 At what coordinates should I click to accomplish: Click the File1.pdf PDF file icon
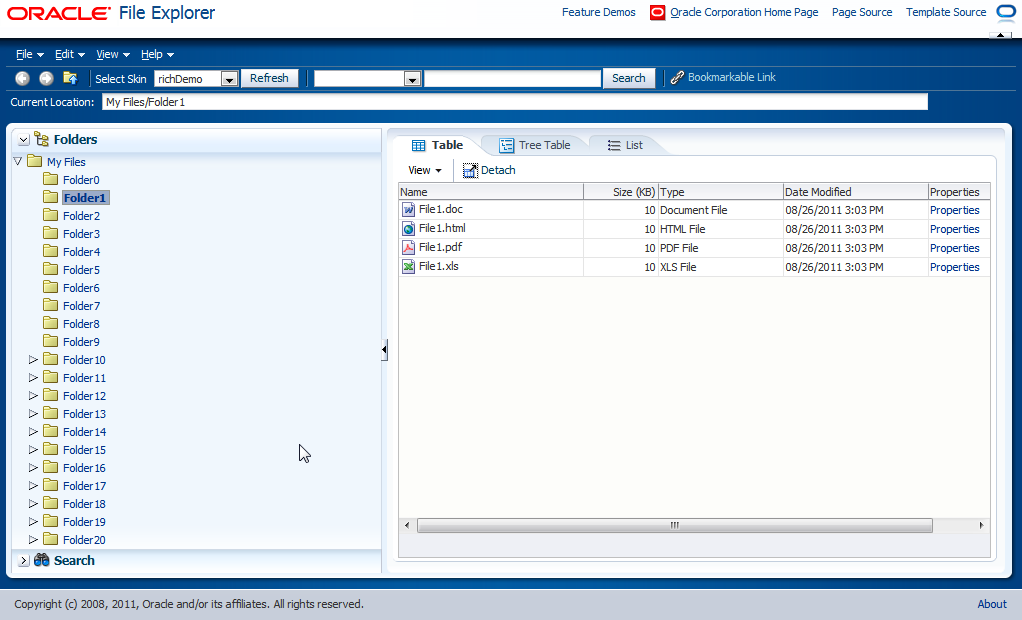pyautogui.click(x=407, y=248)
